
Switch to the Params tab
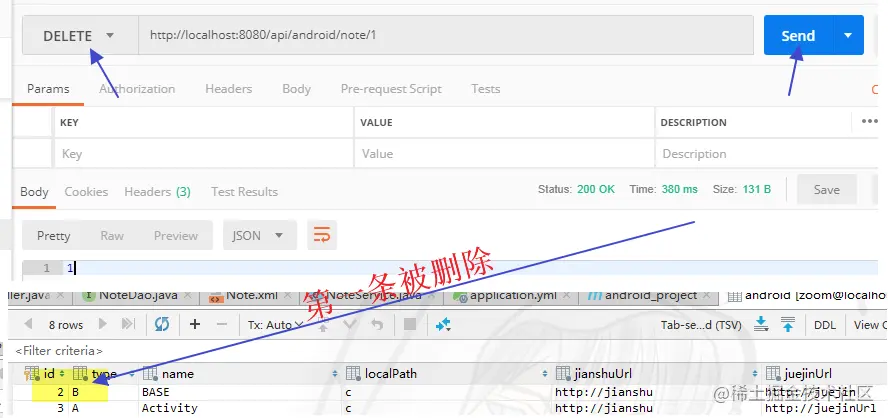click(48, 89)
